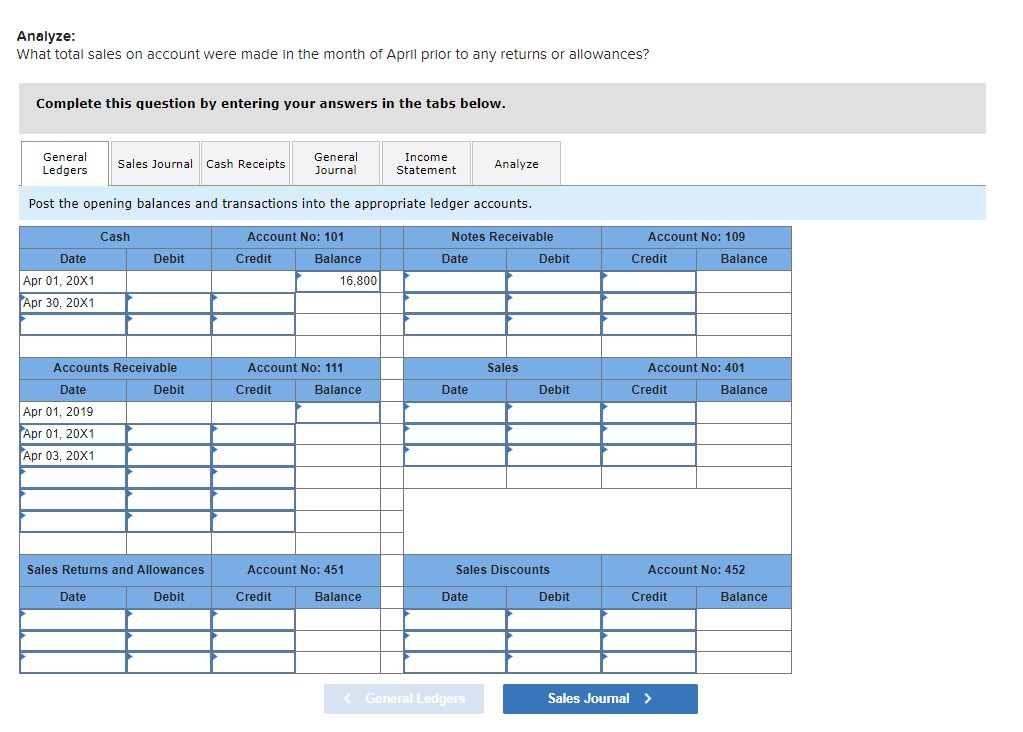
Task: Click the Cash credit field for Apr 30
Action: [253, 303]
